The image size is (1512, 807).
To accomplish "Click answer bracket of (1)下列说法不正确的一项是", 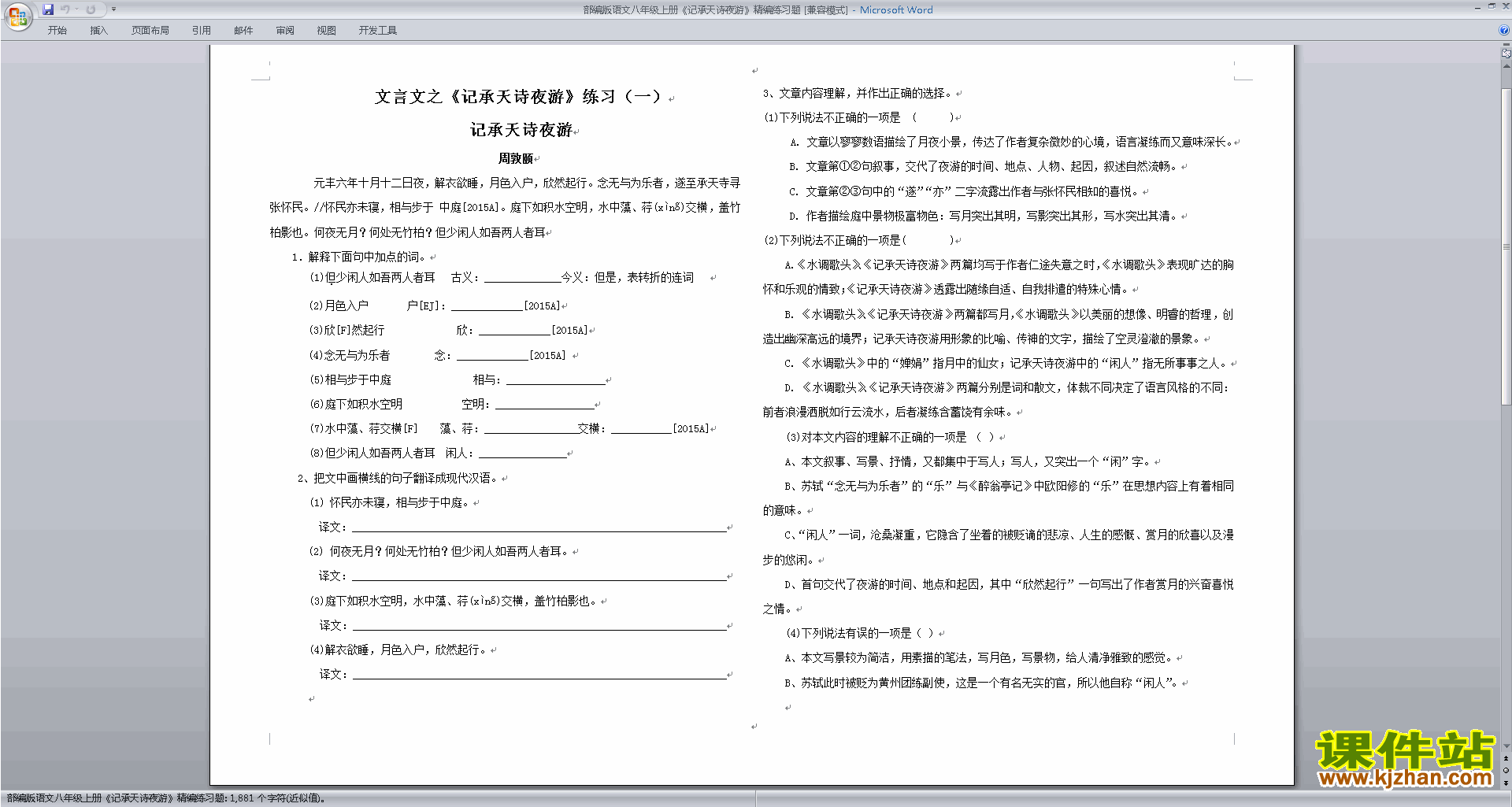I will (933, 117).
